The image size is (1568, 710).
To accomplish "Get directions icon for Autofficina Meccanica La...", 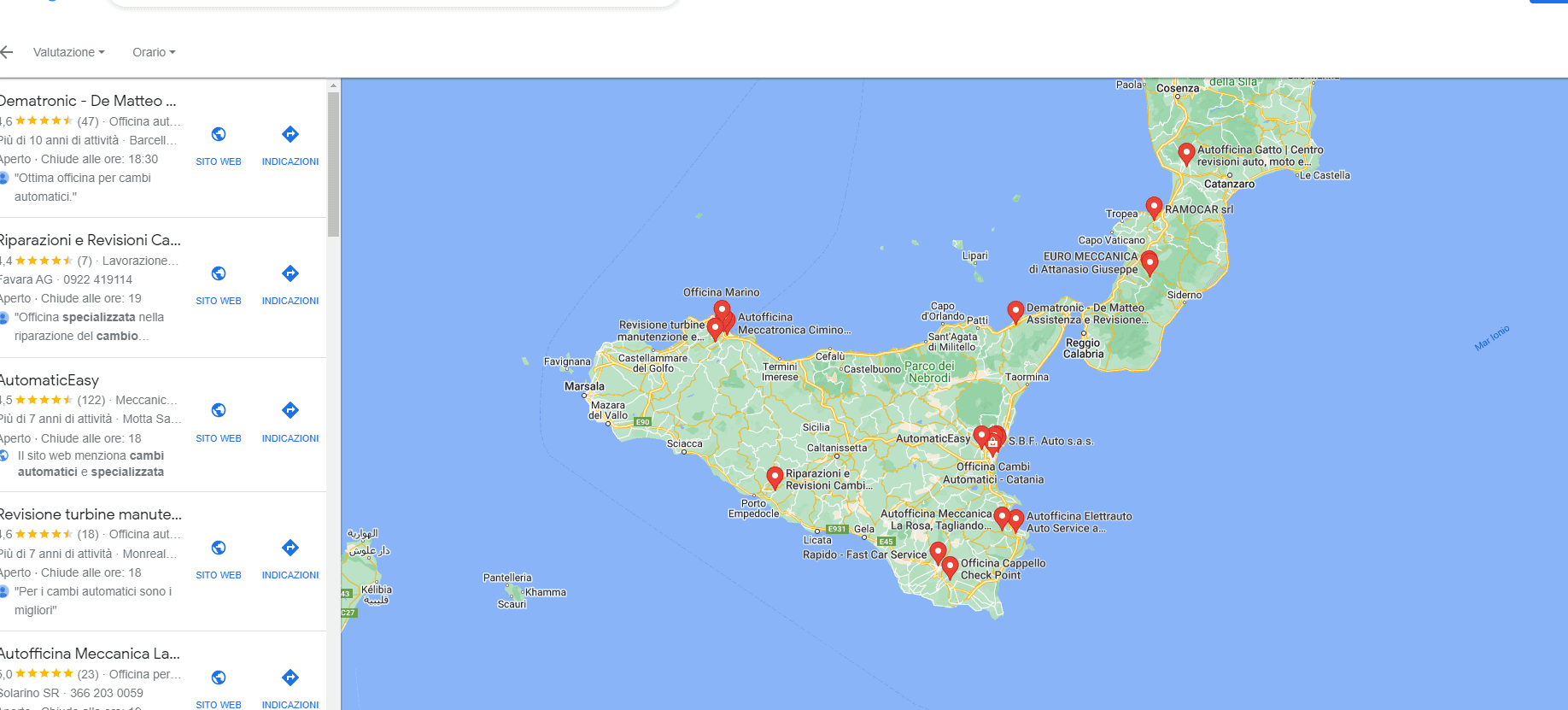I will (x=290, y=678).
